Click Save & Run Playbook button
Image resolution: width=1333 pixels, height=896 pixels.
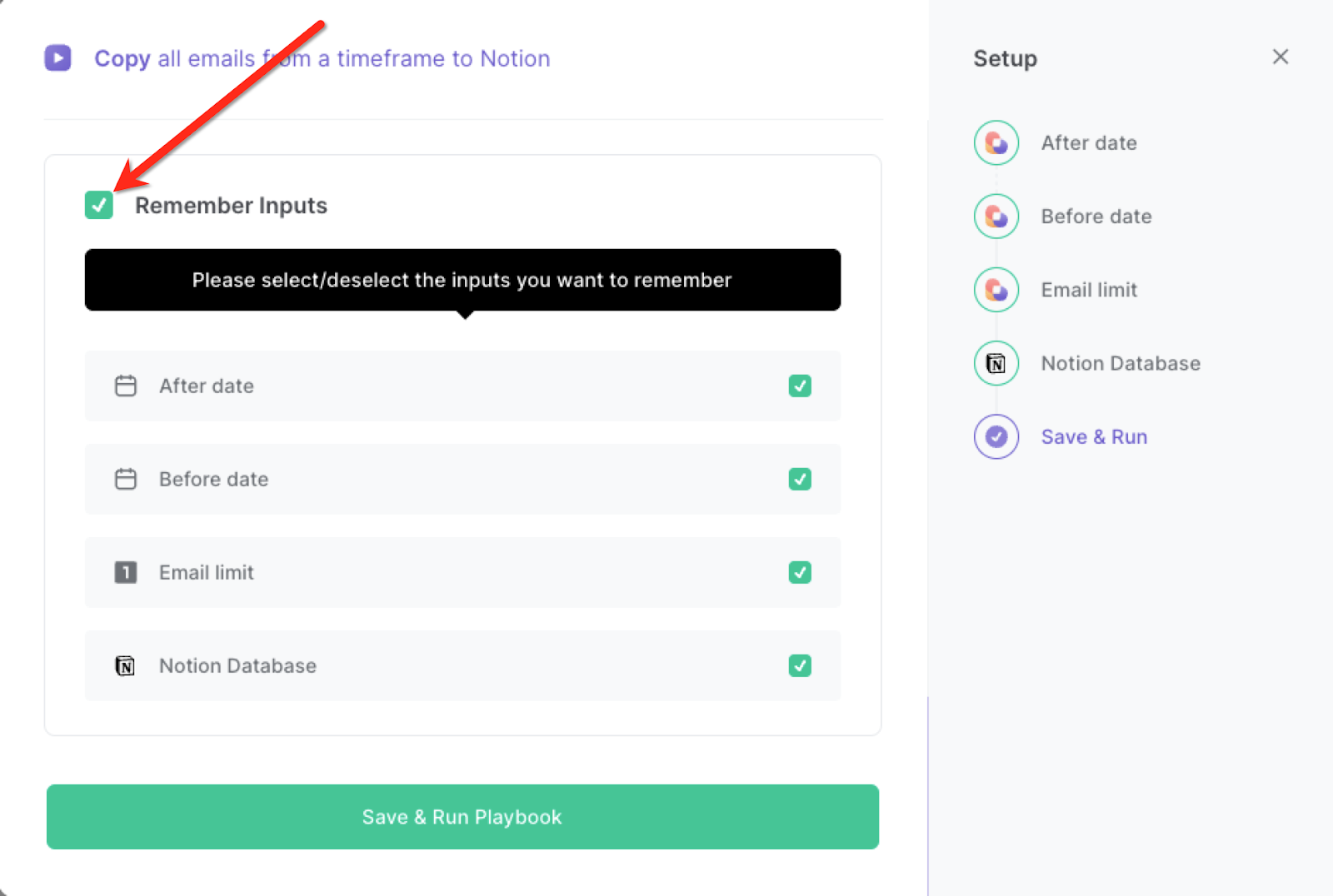click(x=462, y=817)
